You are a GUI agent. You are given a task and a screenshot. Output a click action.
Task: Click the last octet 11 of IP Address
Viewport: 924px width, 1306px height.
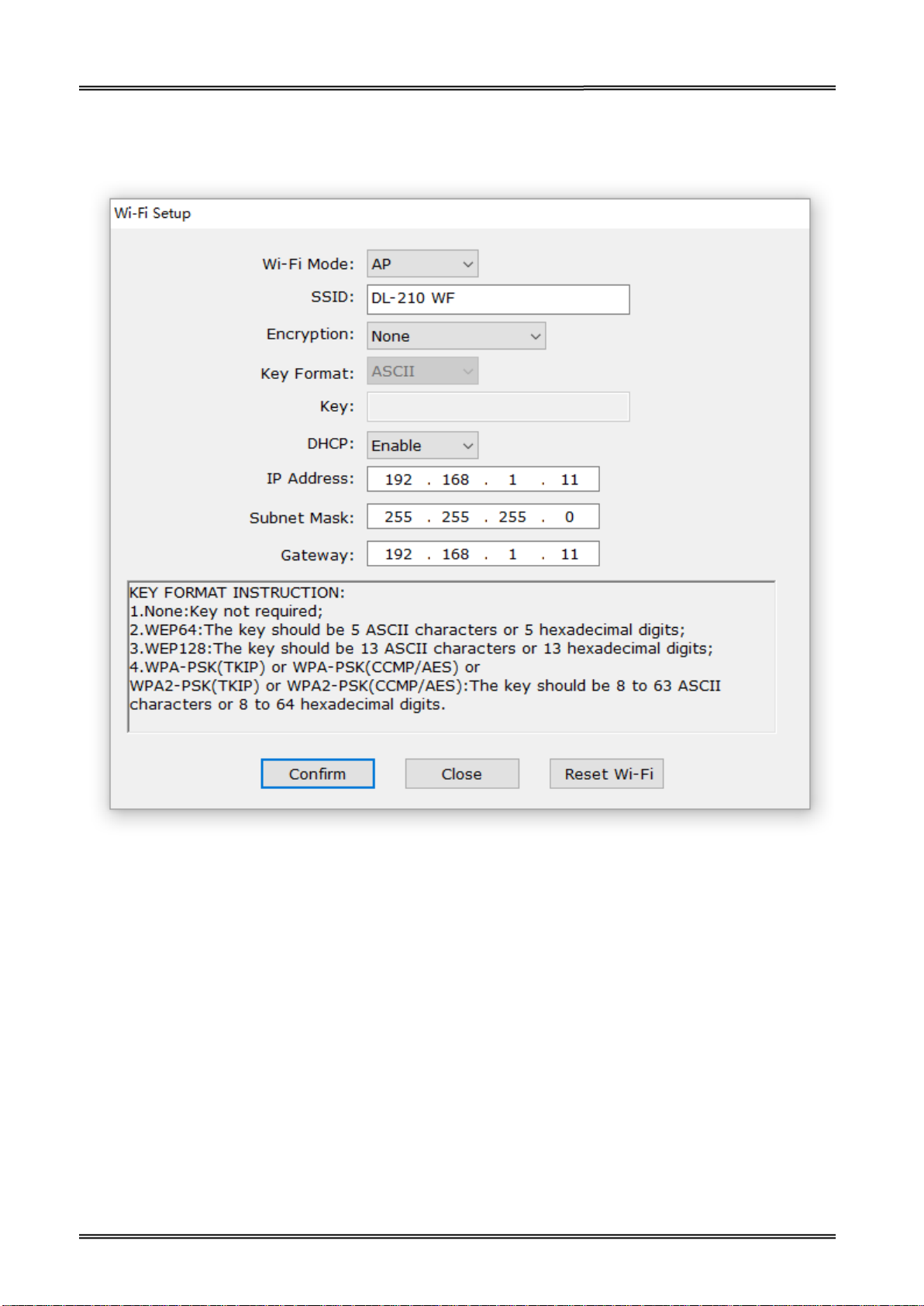click(x=570, y=480)
